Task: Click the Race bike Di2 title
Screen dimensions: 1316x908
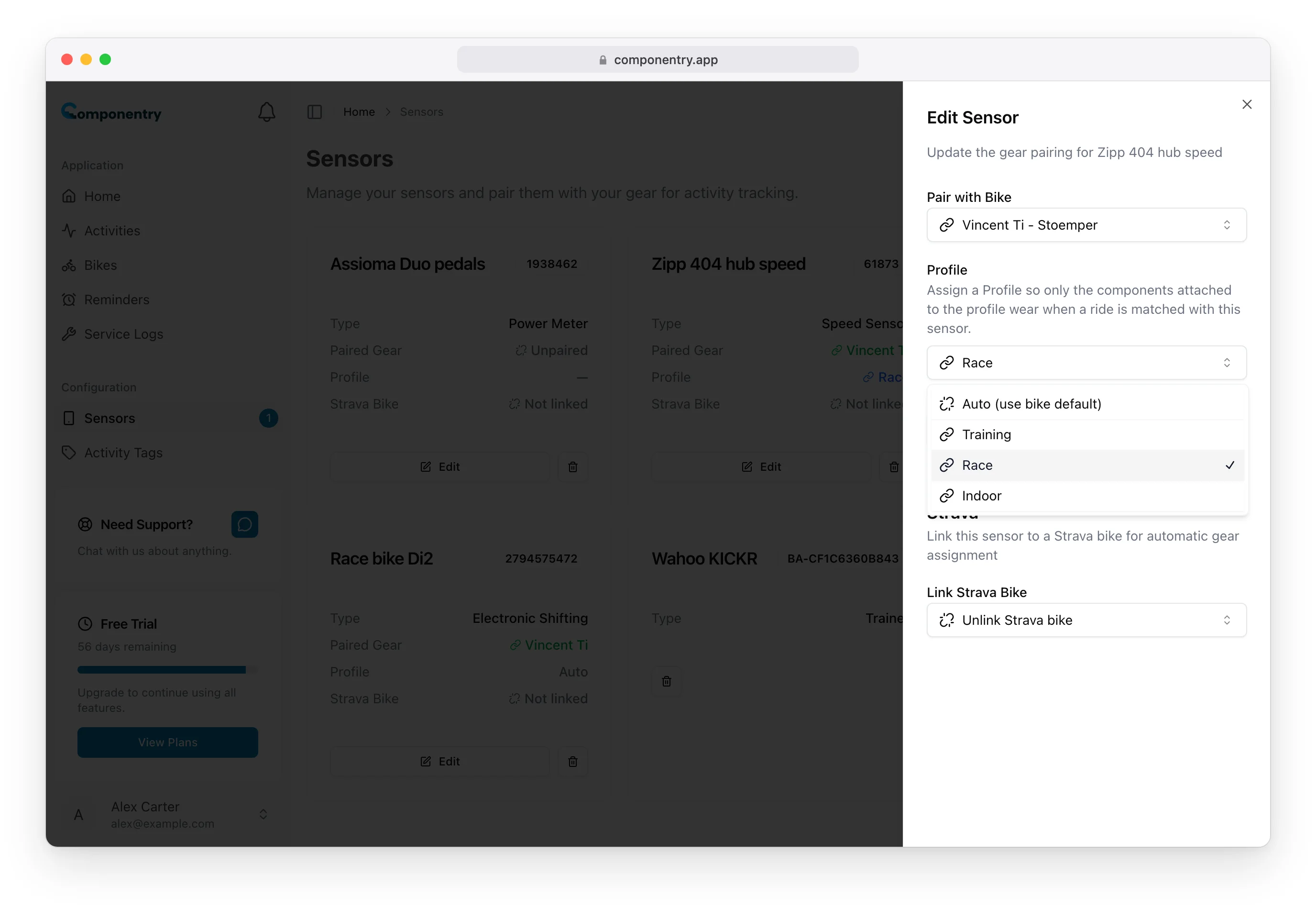Action: pos(382,559)
